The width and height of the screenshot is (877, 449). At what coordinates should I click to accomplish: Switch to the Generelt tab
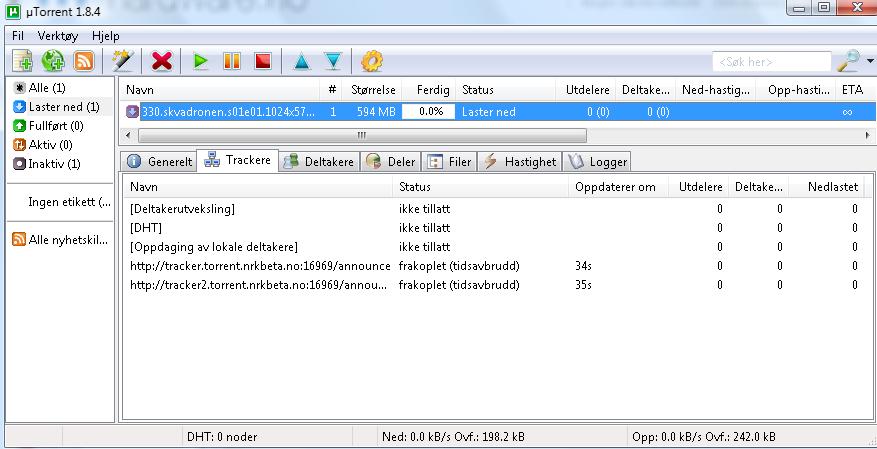[x=159, y=162]
